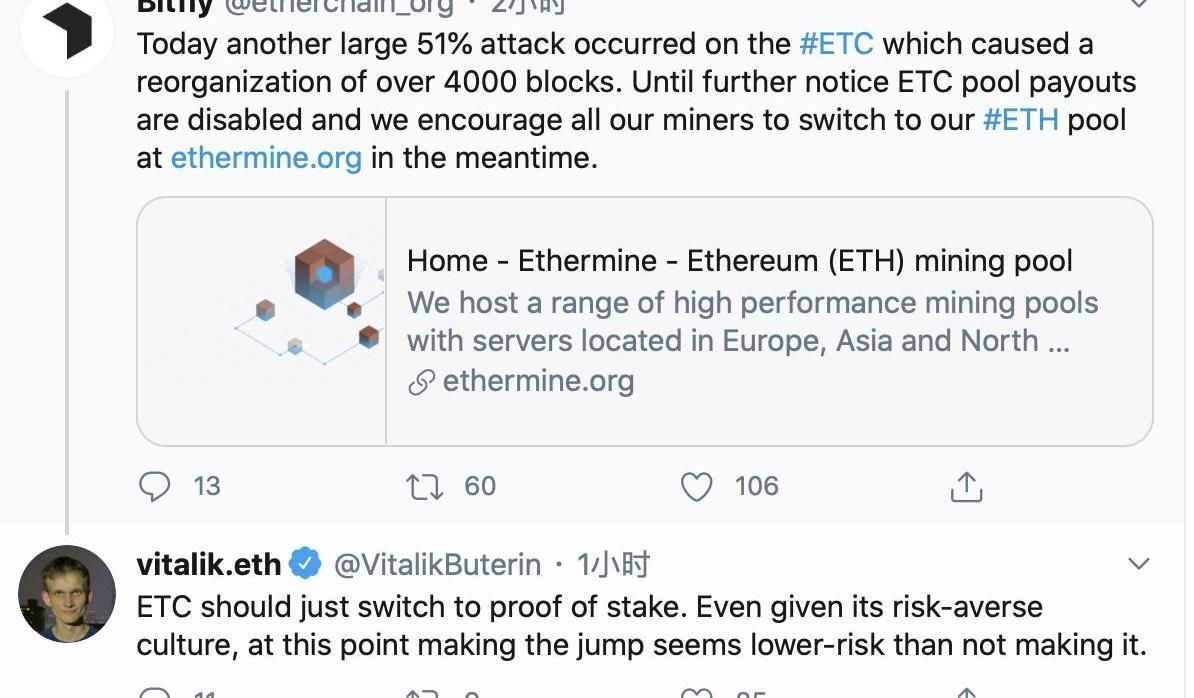Open Vitalik's tweet timestamp 1小时
Viewport: 1194px width, 698px height.
pos(613,565)
